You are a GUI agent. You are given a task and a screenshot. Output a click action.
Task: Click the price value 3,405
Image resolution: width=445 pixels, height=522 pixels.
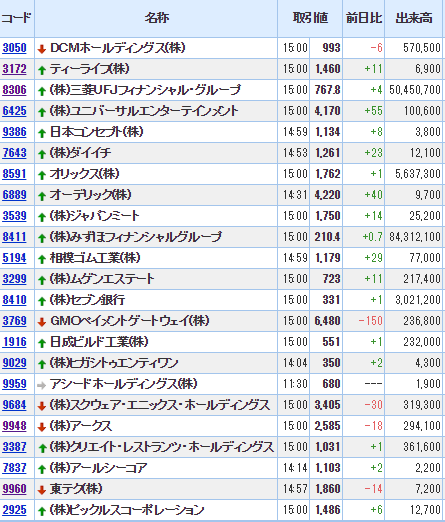tap(327, 405)
